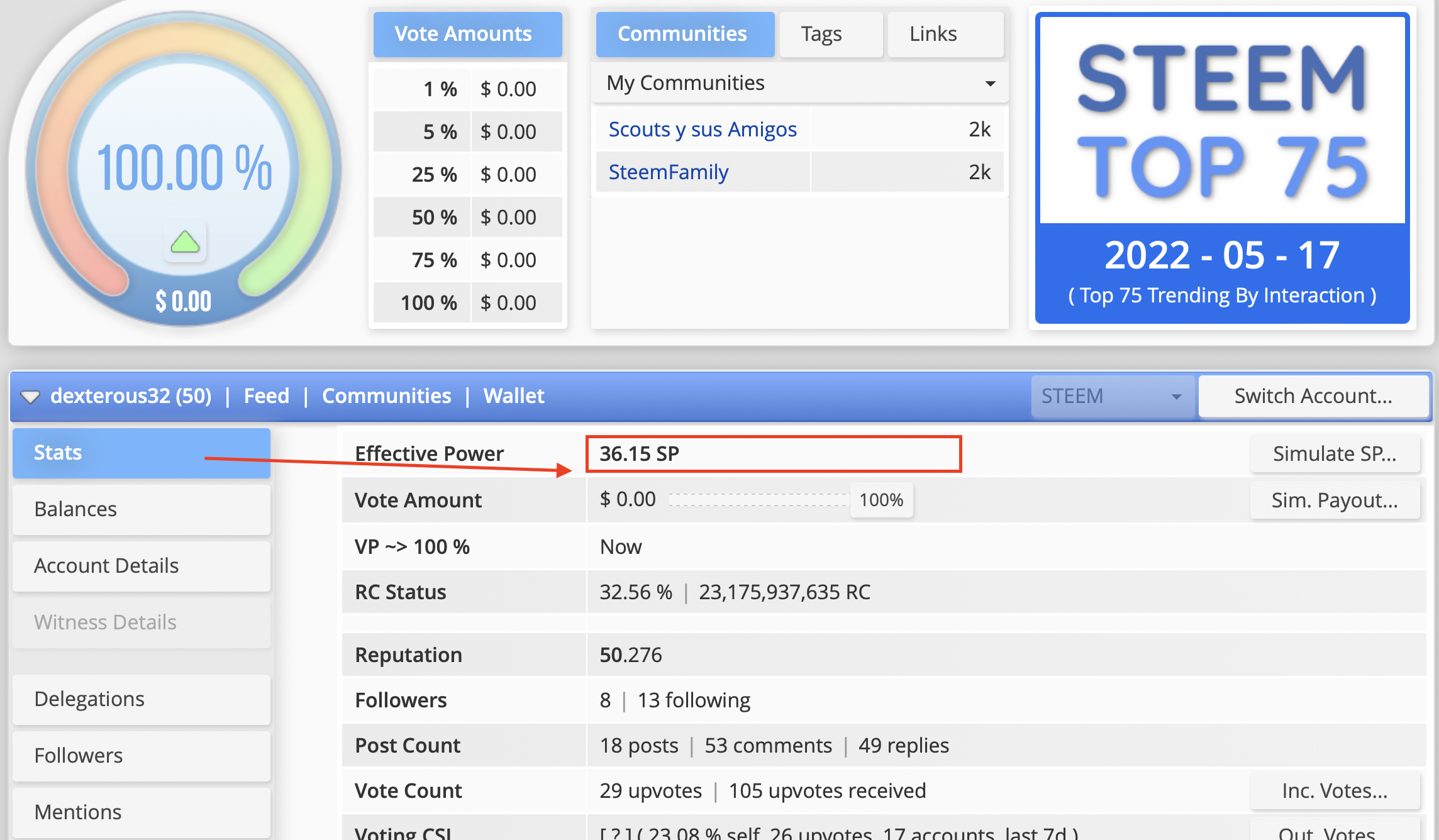Open Delegations in sidebar
The image size is (1439, 840).
142,699
